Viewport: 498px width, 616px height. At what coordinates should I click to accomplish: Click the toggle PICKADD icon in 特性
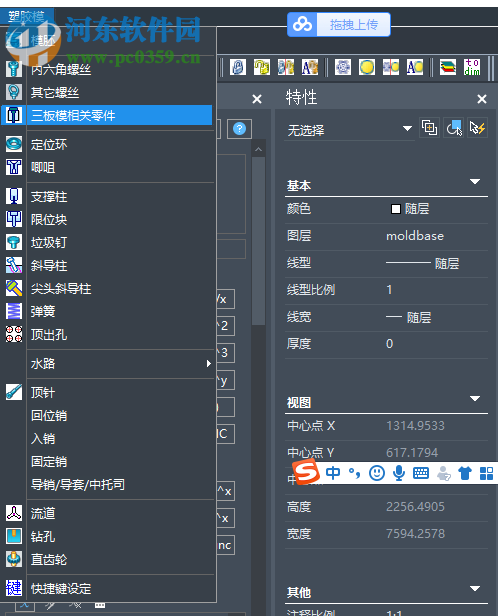point(429,128)
